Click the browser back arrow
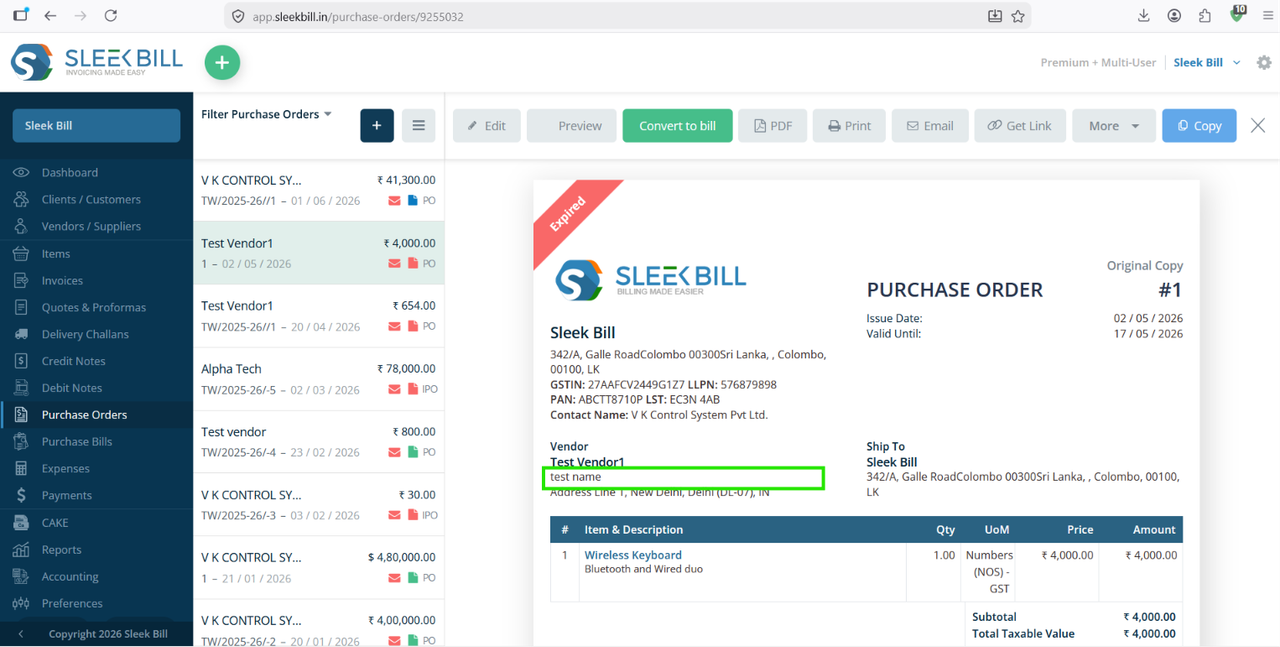The width and height of the screenshot is (1280, 647). click(x=50, y=16)
